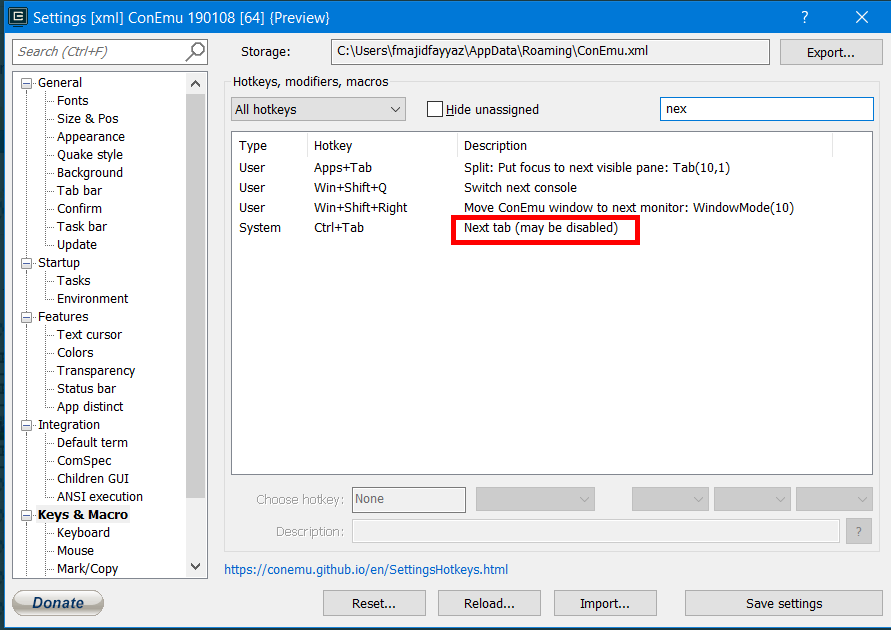Open ANSI execution settings page
This screenshot has width=891, height=630.
100,497
